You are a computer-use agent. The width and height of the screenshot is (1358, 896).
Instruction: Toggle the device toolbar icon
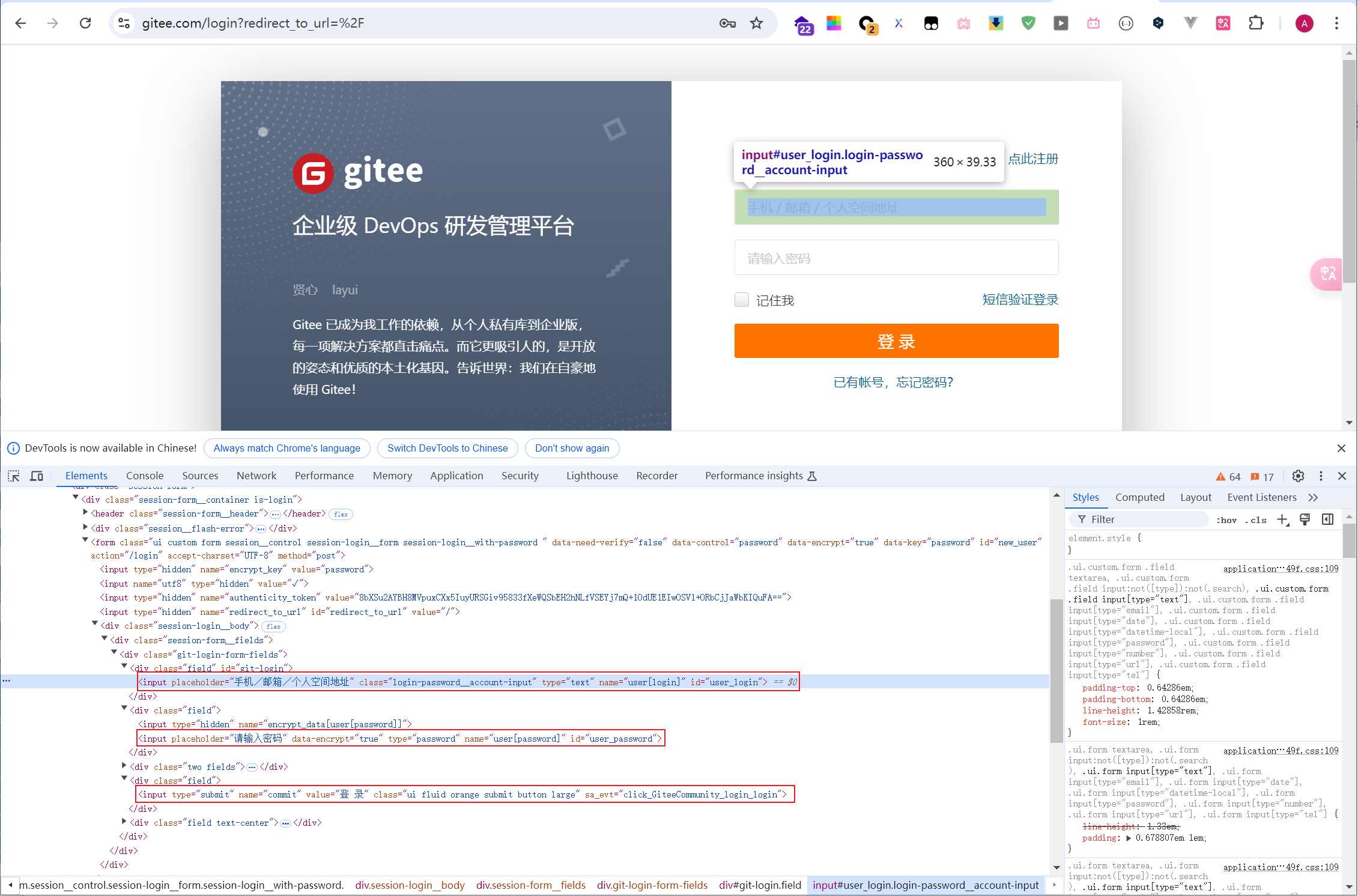(x=37, y=476)
